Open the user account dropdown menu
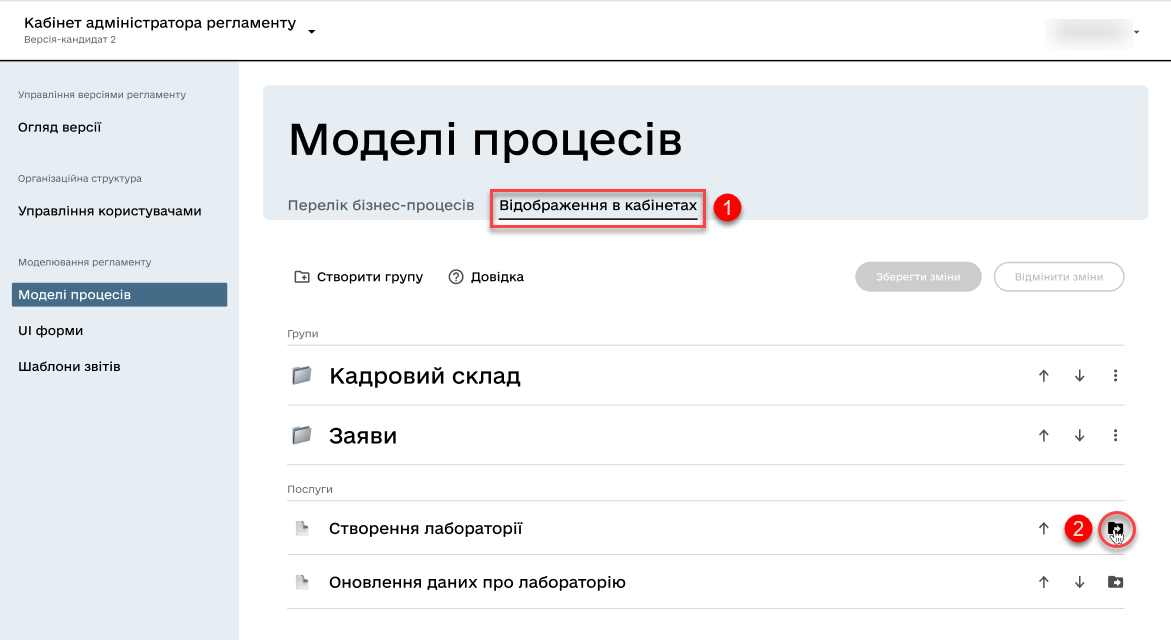Screen dimensions: 1171x640 [x=1136, y=32]
